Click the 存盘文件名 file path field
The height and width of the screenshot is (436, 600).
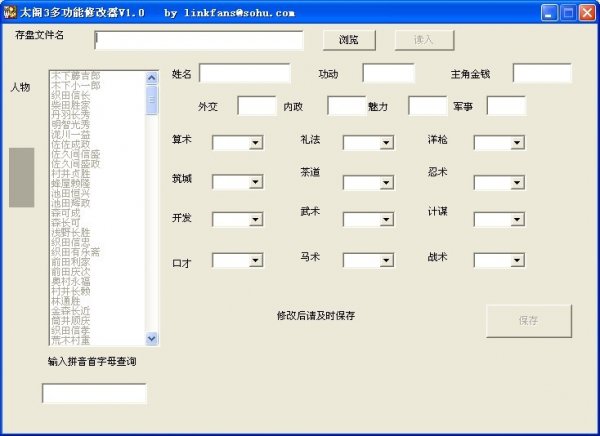(199, 40)
